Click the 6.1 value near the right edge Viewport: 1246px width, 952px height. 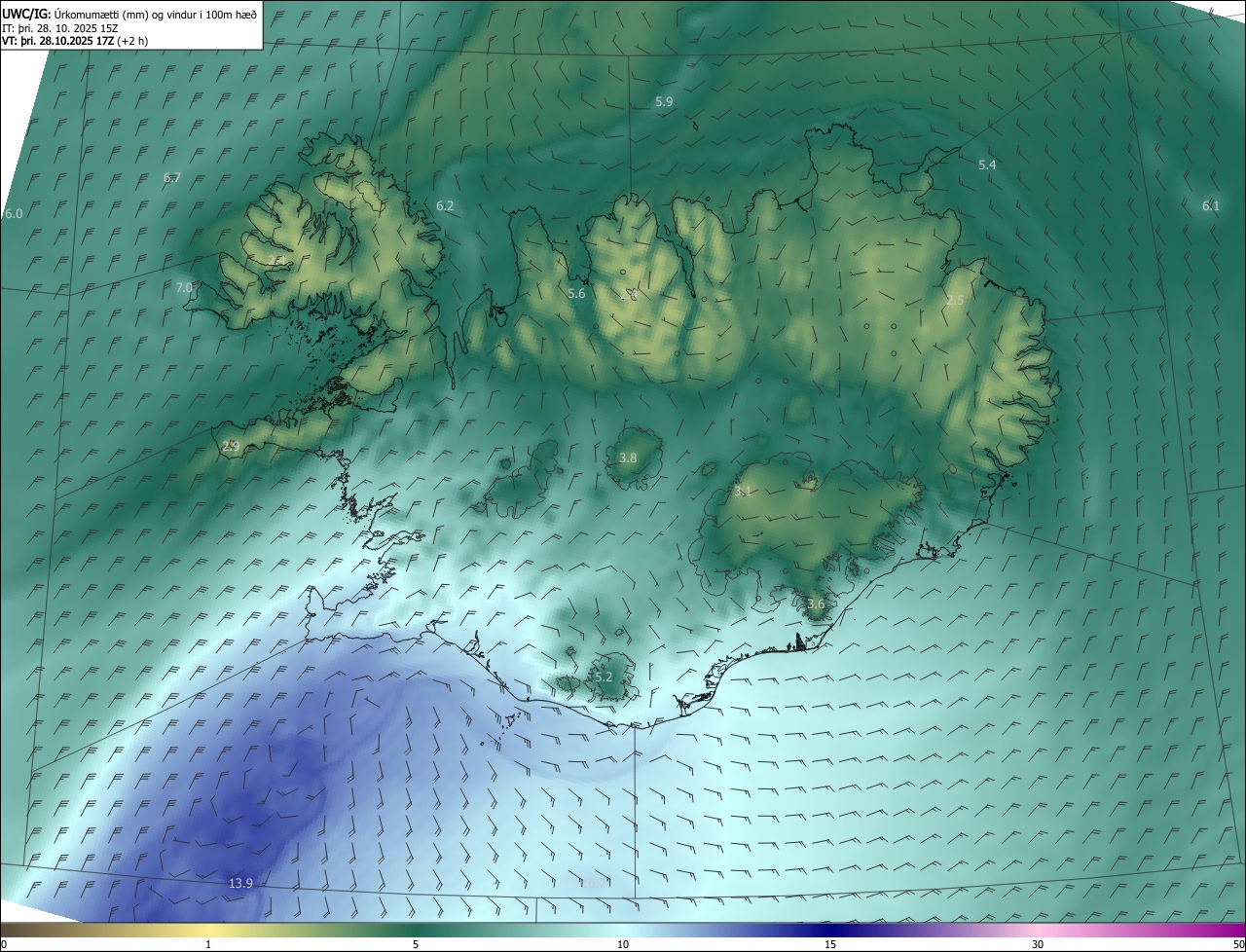pyautogui.click(x=1211, y=205)
